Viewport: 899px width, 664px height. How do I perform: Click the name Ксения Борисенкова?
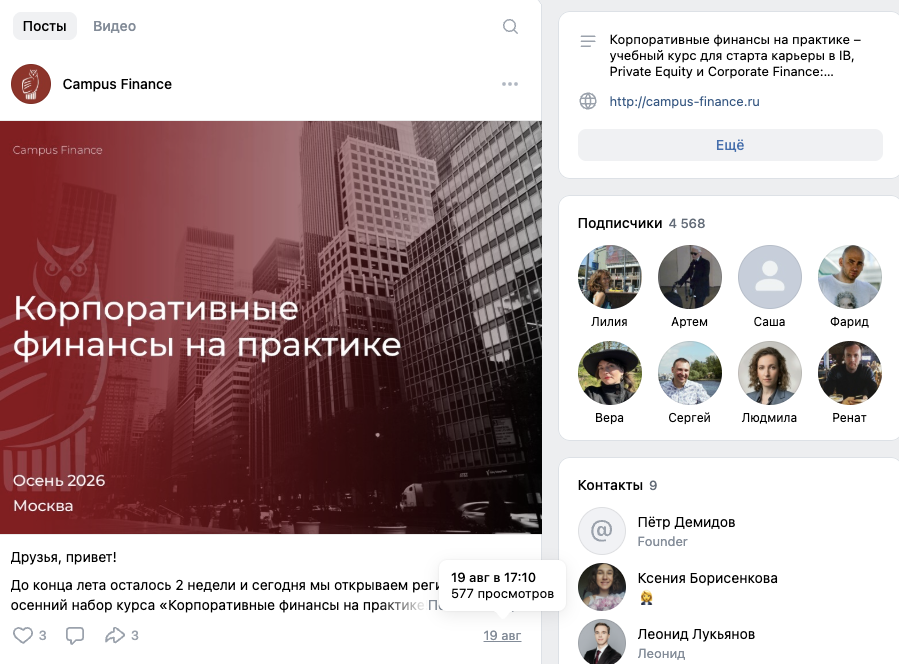pos(708,578)
